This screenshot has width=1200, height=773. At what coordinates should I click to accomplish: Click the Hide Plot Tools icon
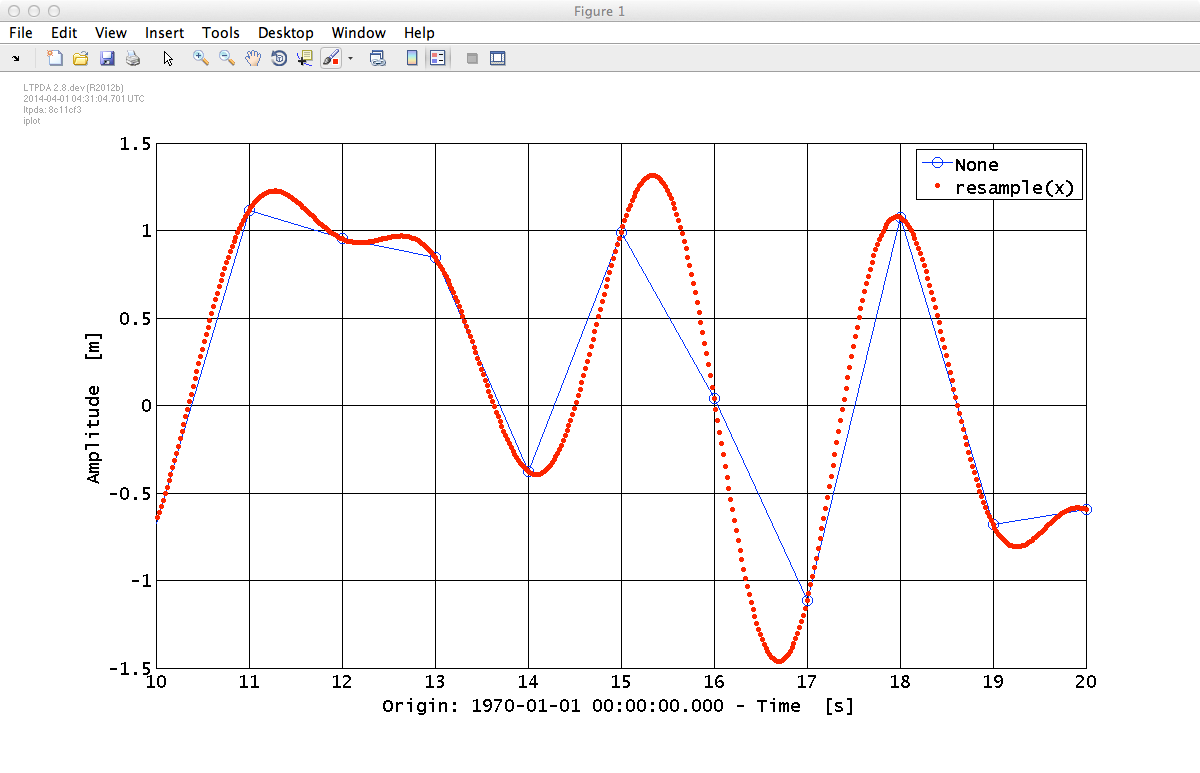pos(473,59)
